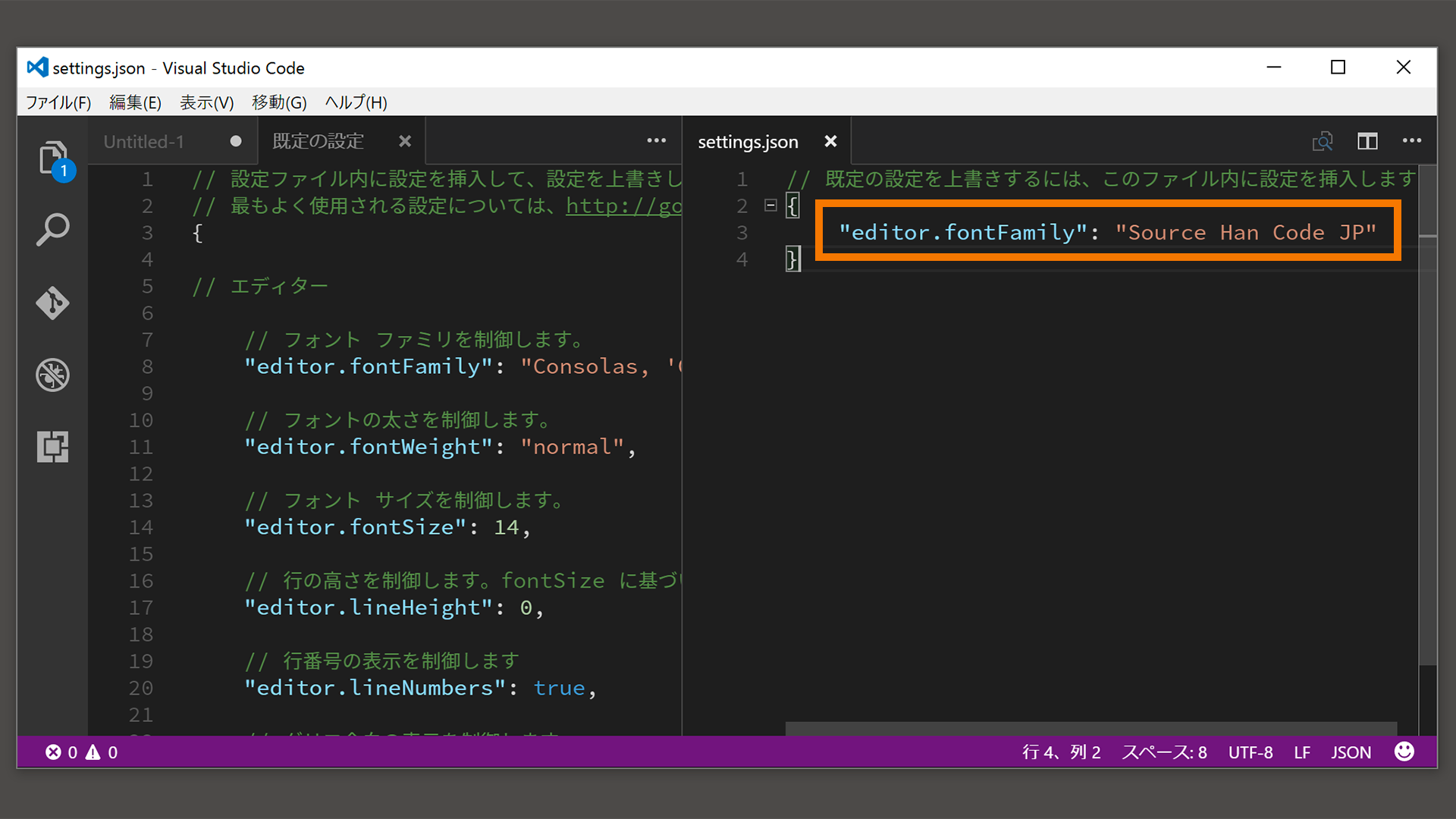Click "editor.fontWeight" key in default settings

[x=369, y=447]
